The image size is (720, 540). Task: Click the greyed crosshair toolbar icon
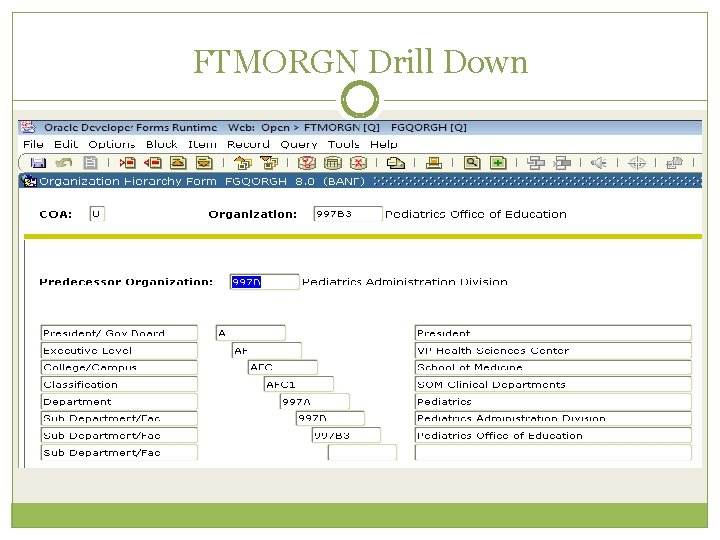pyautogui.click(x=637, y=163)
